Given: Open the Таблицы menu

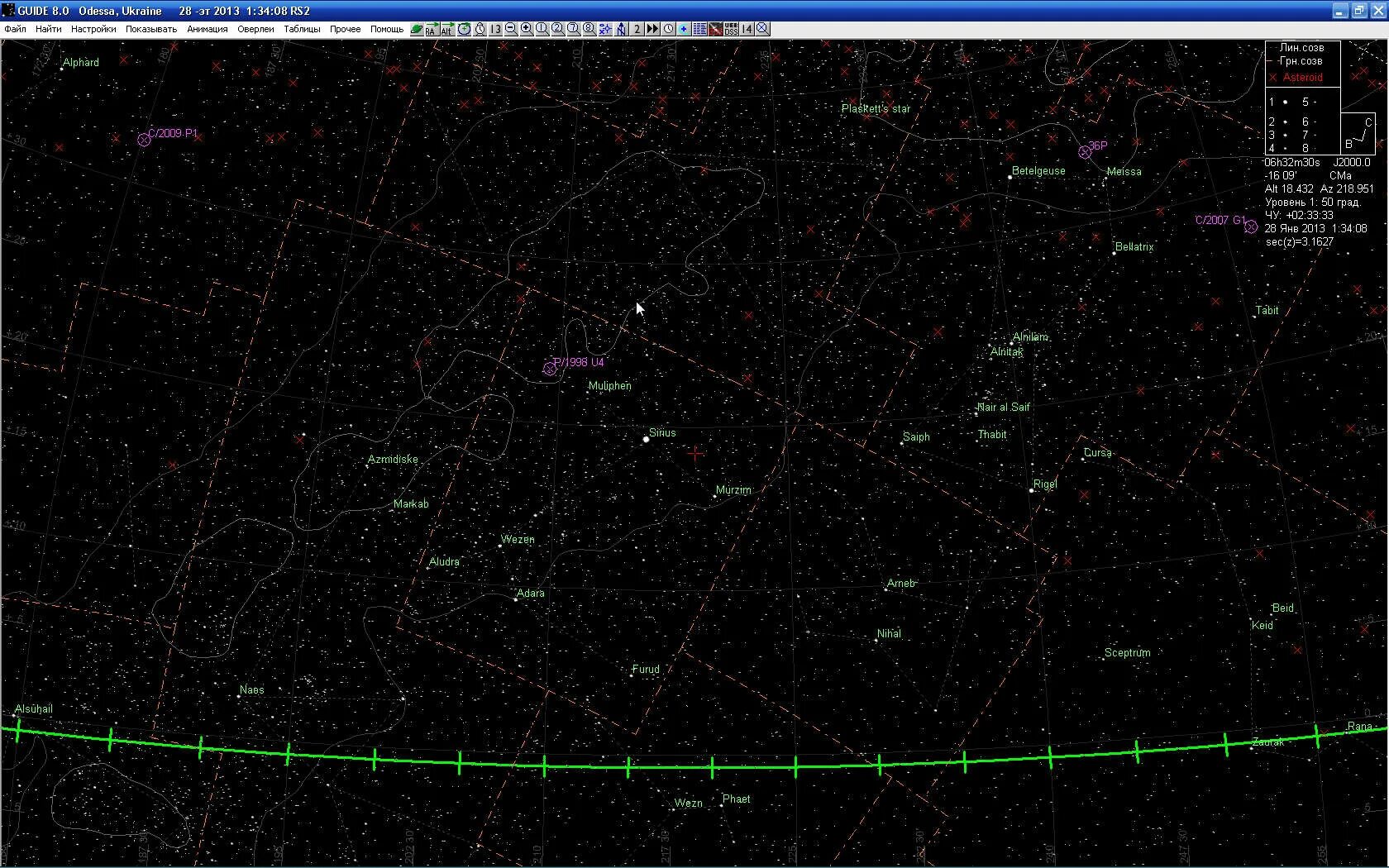Looking at the screenshot, I should 302,29.
